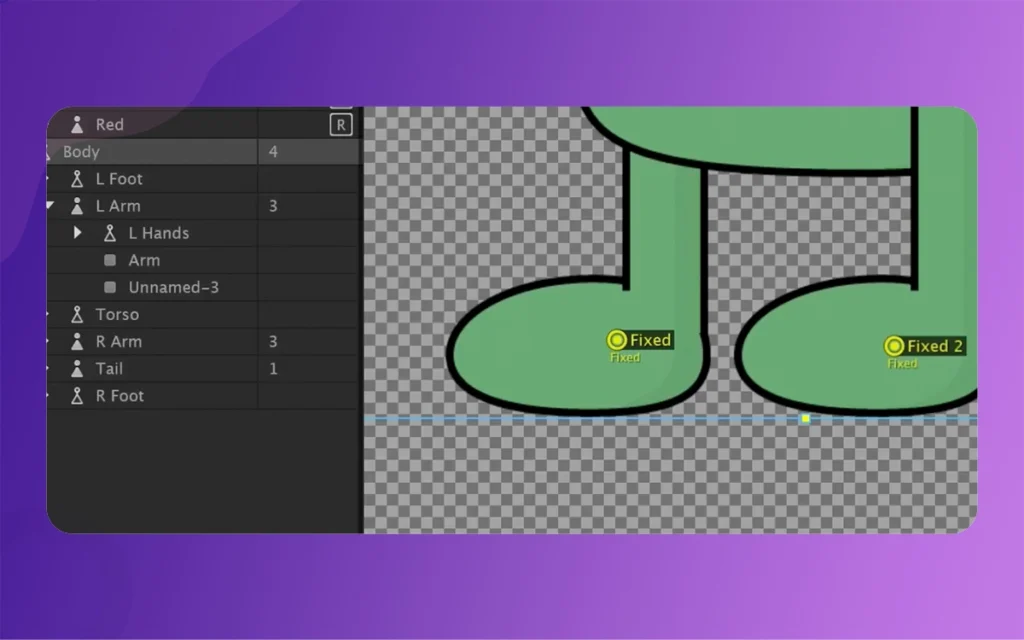Click the square icon beside Unnamed-3
Screen dimensions: 1024x640
coord(110,287)
